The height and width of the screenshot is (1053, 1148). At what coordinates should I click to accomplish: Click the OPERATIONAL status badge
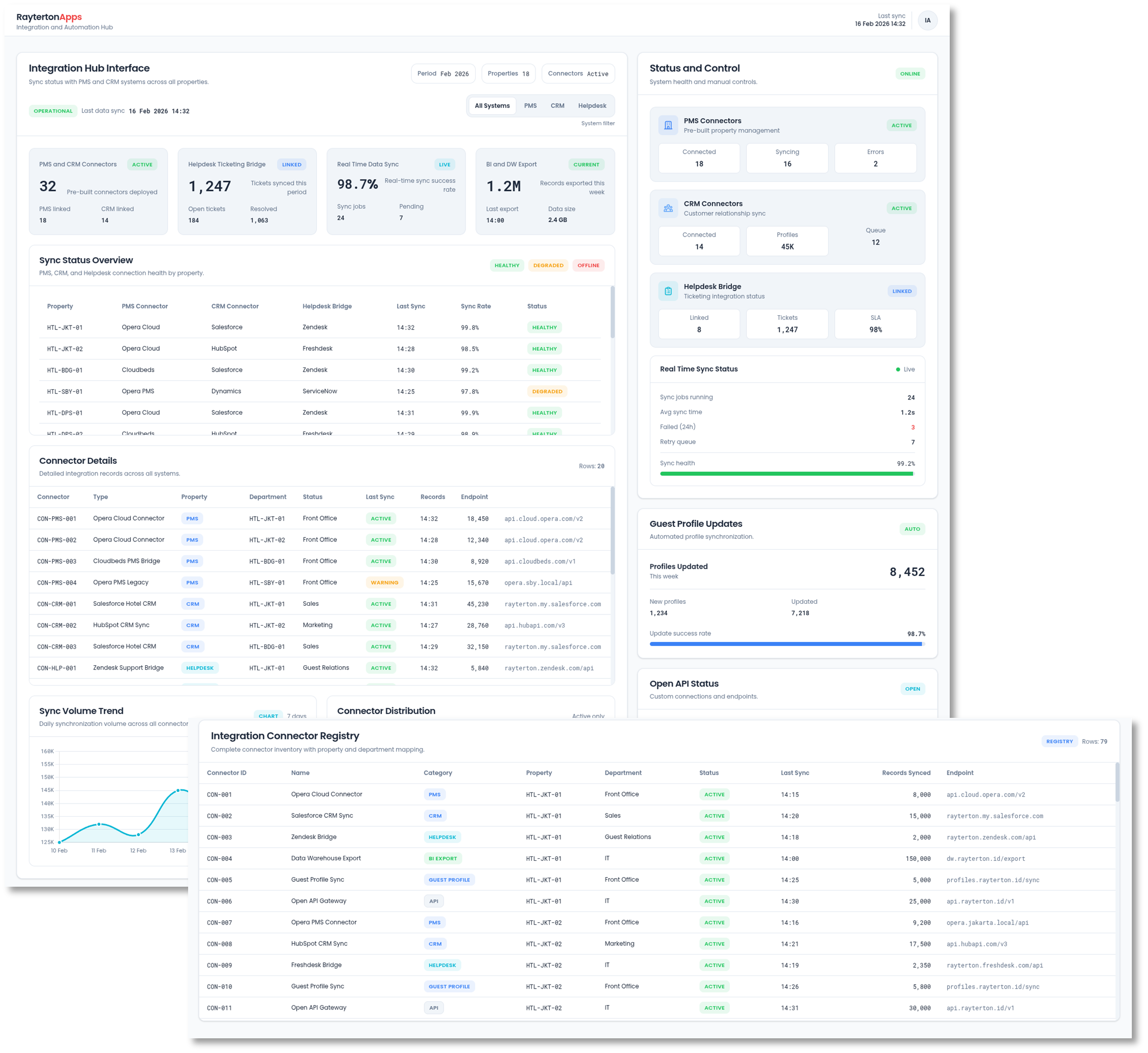(x=53, y=111)
